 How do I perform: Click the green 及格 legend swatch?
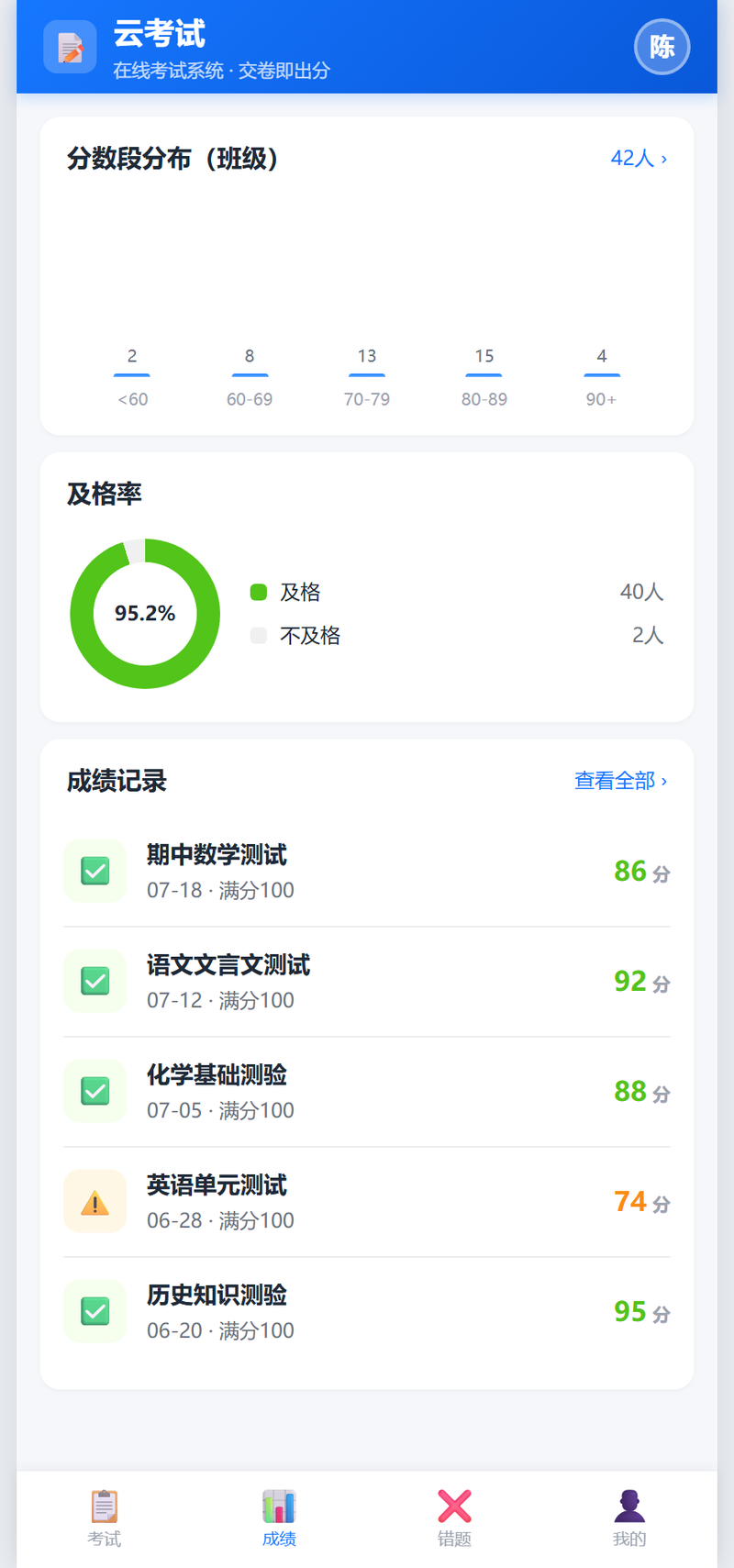coord(259,592)
